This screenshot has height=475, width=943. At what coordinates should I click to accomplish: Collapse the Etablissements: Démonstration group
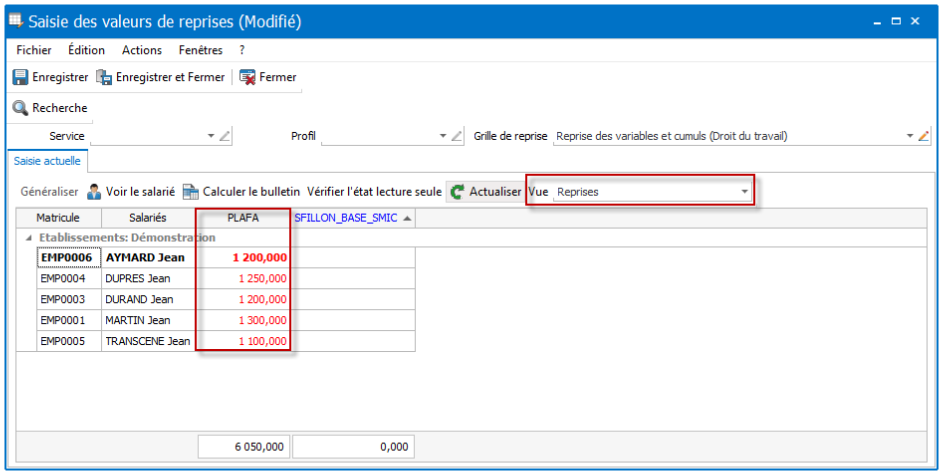click(28, 238)
